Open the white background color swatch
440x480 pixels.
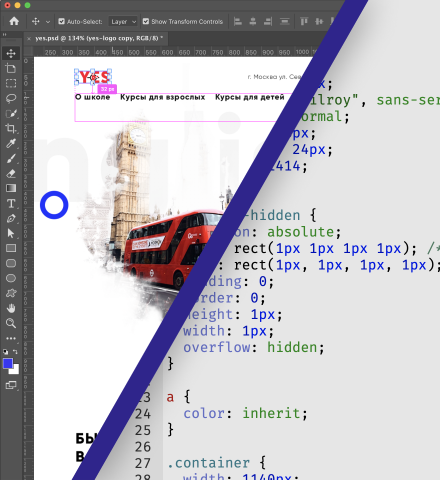point(15,370)
